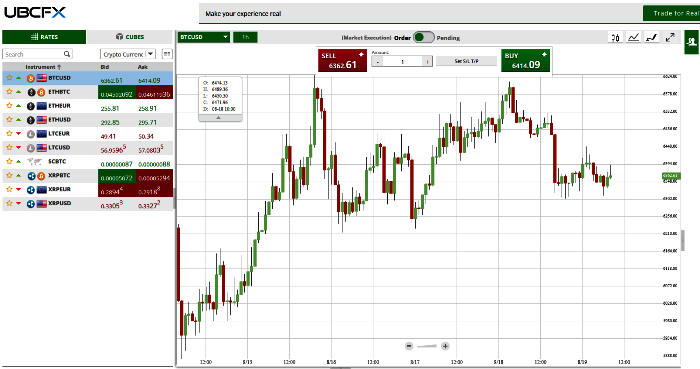This screenshot has height=369, width=700.
Task: Open user account icon at right edge
Action: pyautogui.click(x=692, y=42)
